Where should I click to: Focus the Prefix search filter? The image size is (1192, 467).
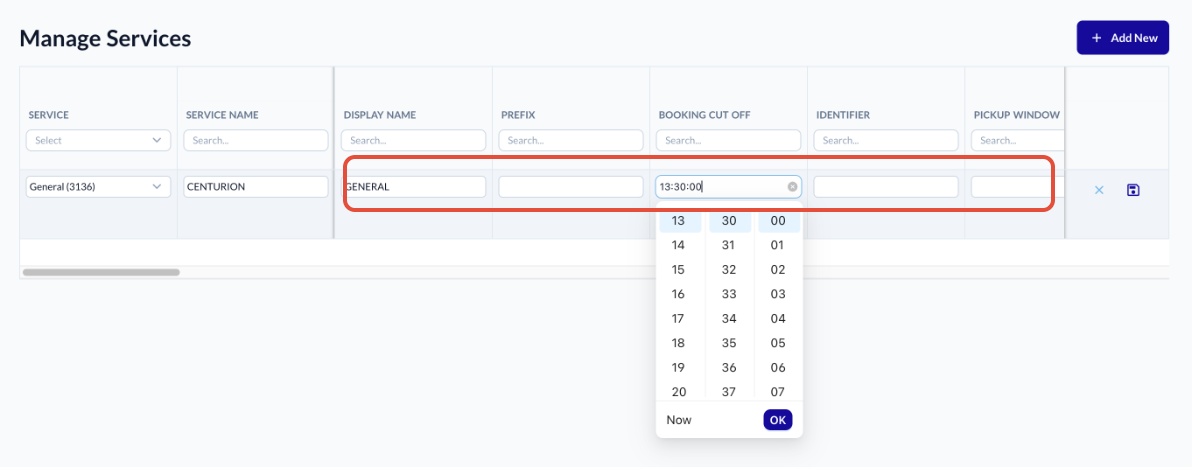point(571,140)
